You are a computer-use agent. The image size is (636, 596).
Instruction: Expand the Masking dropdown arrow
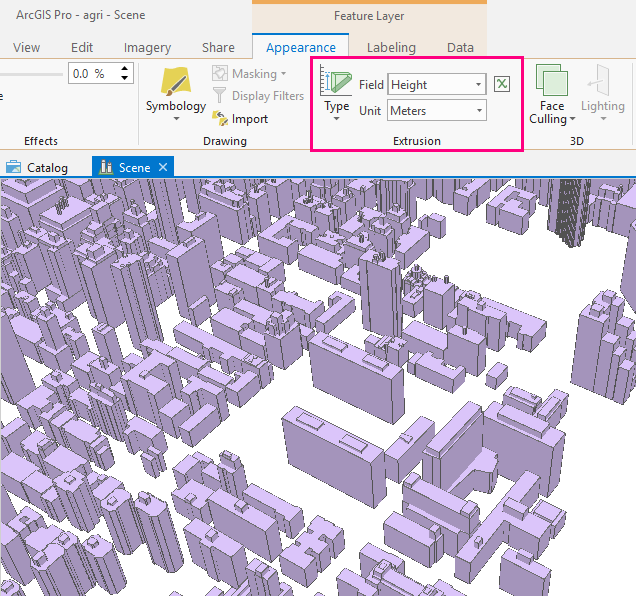tap(284, 74)
